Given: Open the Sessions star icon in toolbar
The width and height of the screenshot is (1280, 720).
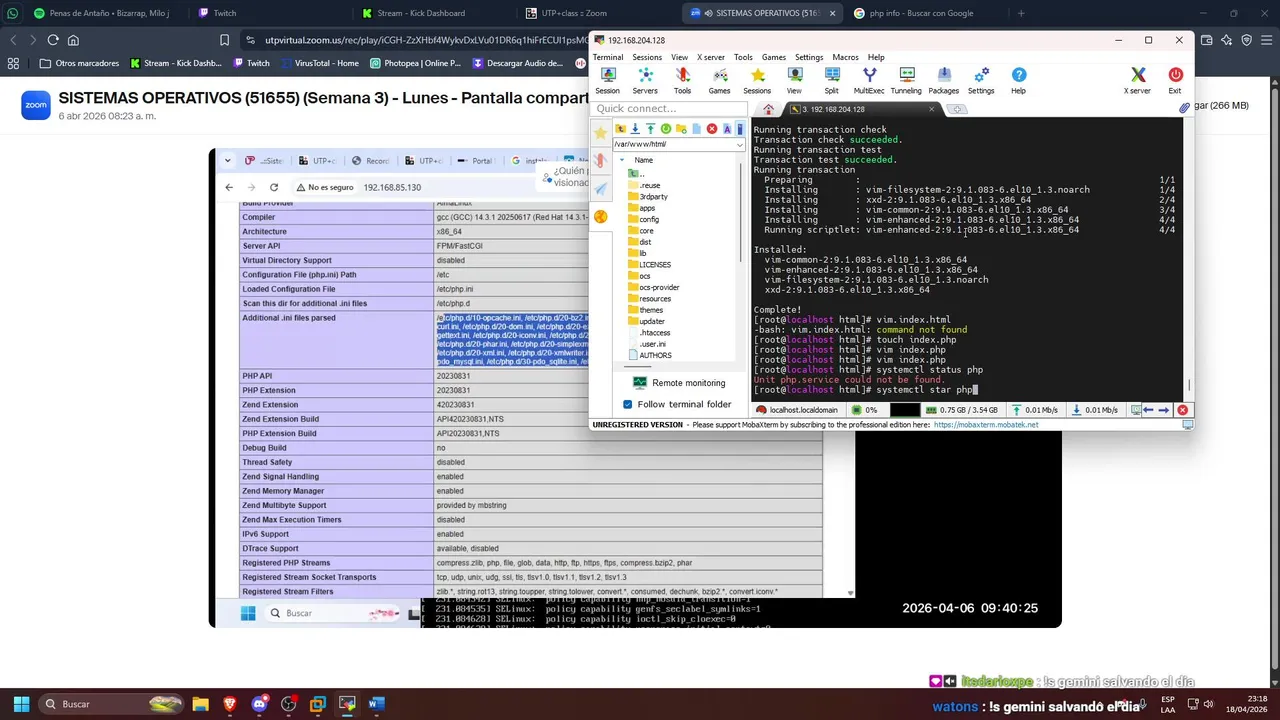Looking at the screenshot, I should point(757,80).
